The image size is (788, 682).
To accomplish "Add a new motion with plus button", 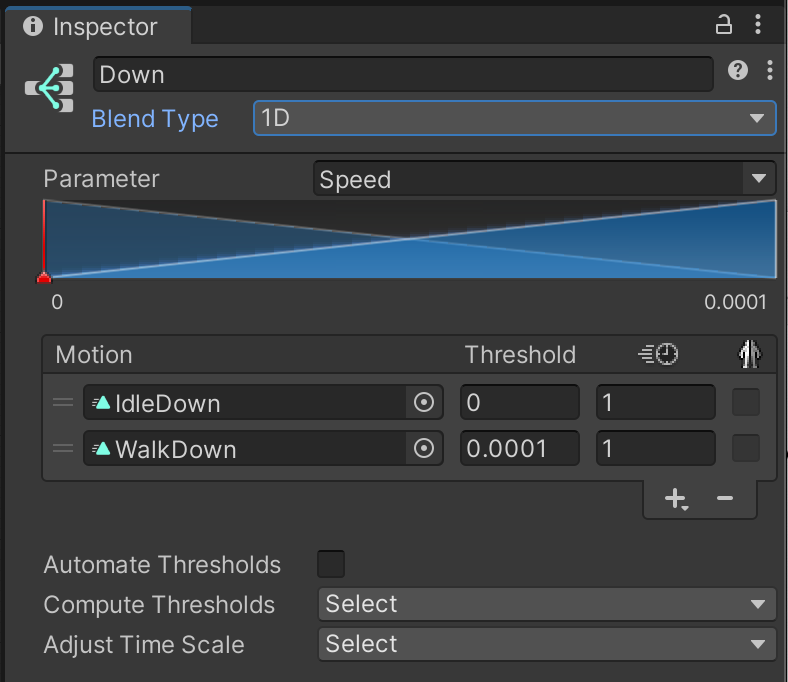I will (677, 499).
